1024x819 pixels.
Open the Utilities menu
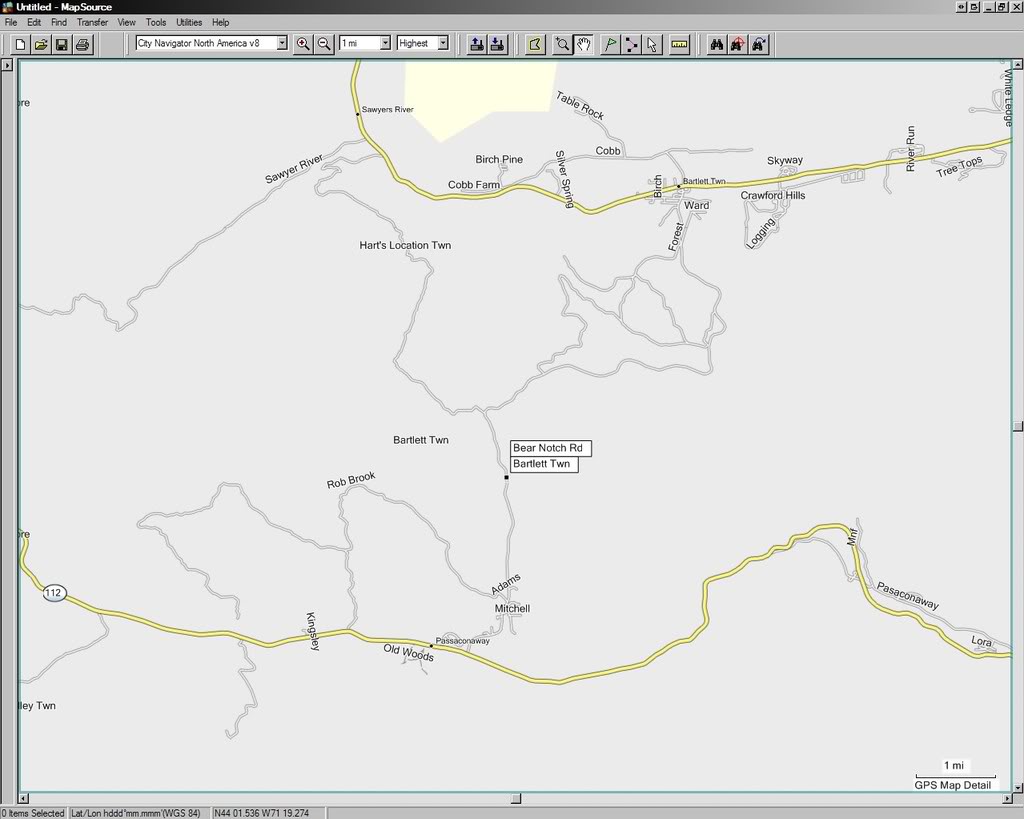(x=189, y=21)
